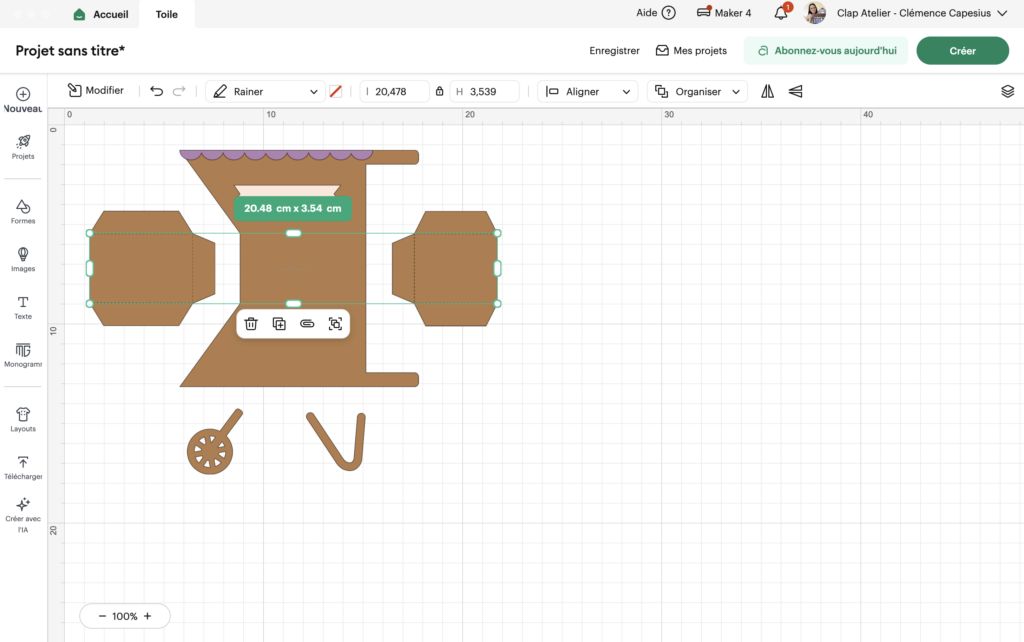
Task: Open the line color swatch
Action: (336, 91)
